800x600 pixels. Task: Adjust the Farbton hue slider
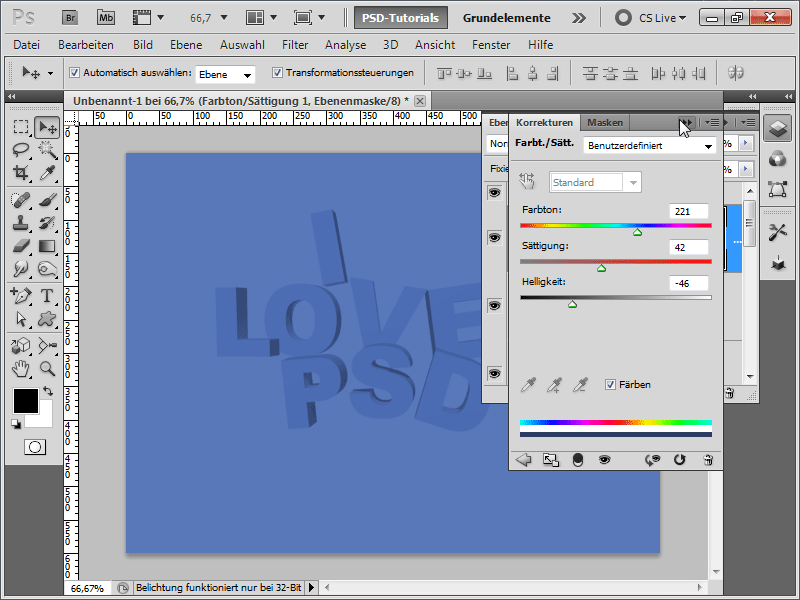[637, 232]
